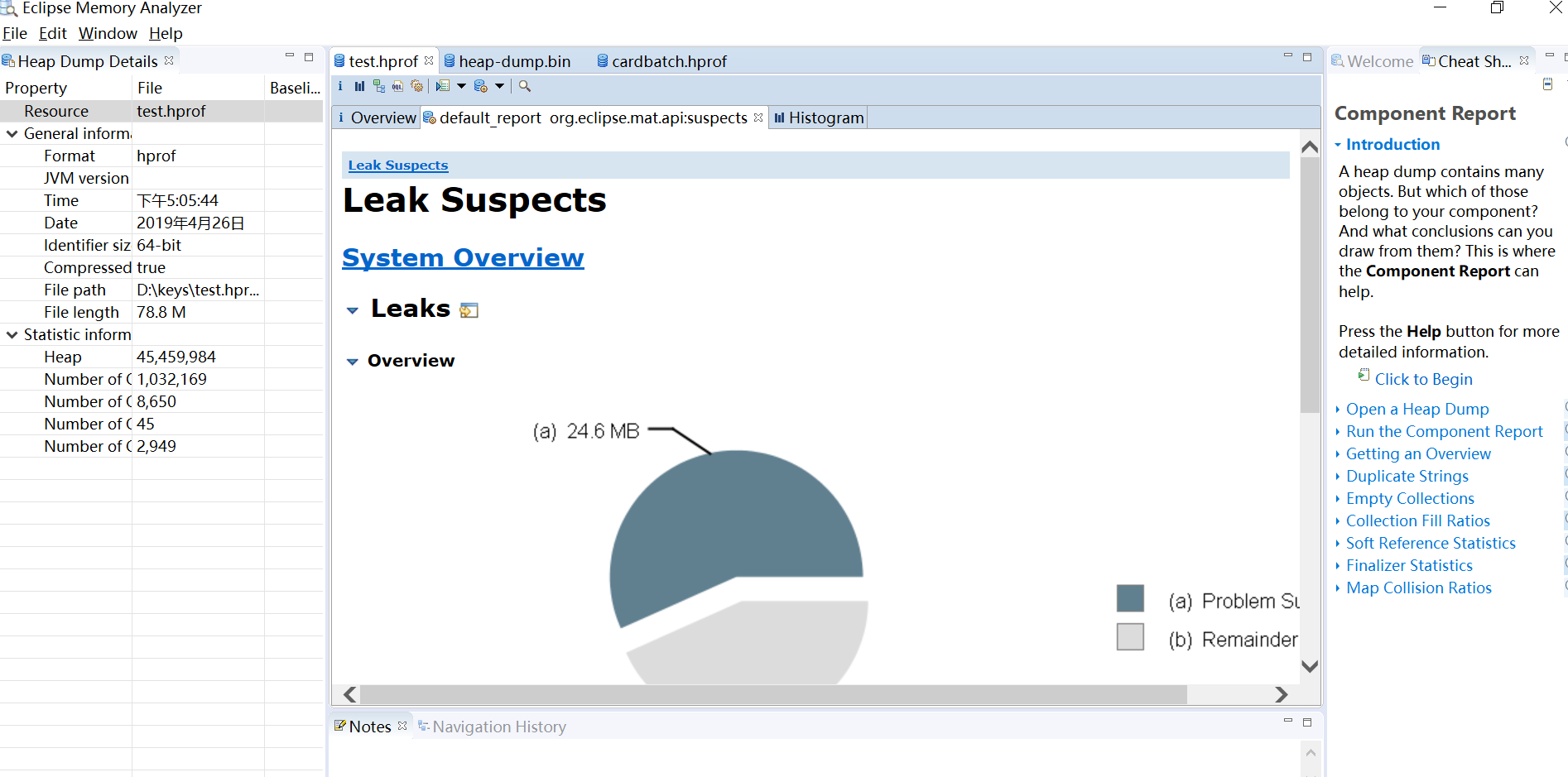Open the Dominator Tree toolbar icon
Screen dimensions: 1568x777
coord(379,86)
